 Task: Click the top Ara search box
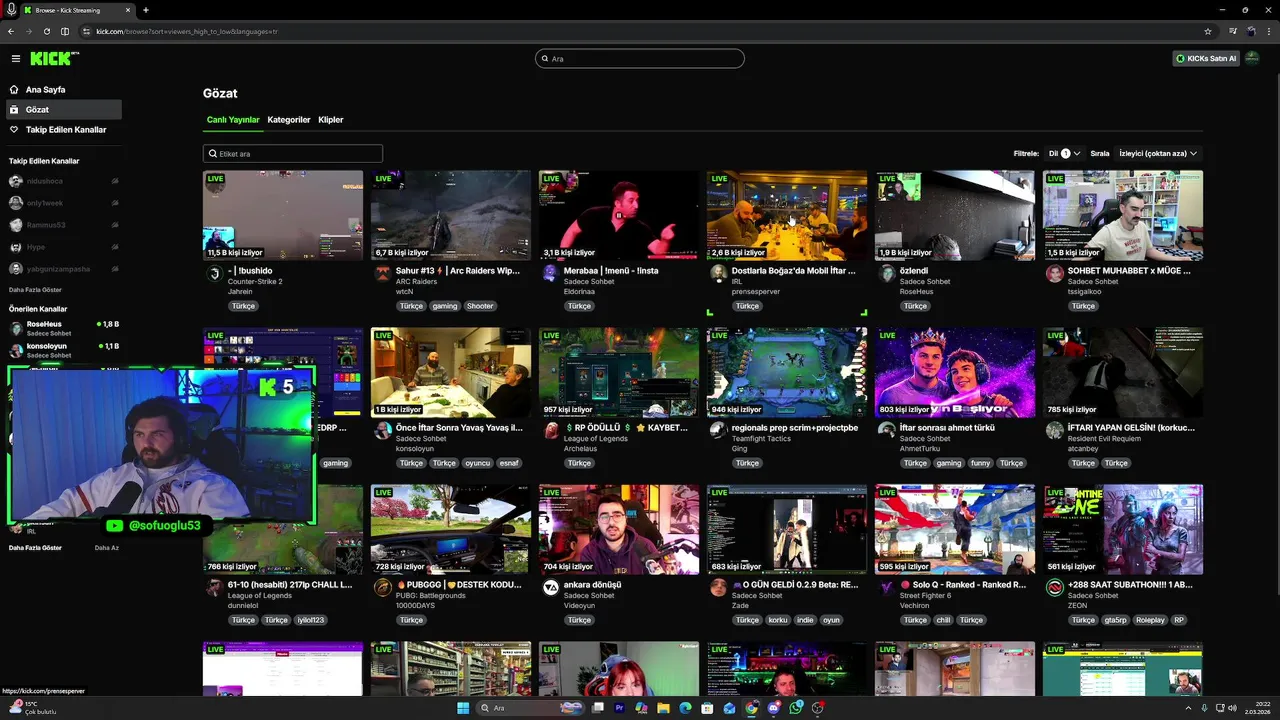pyautogui.click(x=640, y=58)
